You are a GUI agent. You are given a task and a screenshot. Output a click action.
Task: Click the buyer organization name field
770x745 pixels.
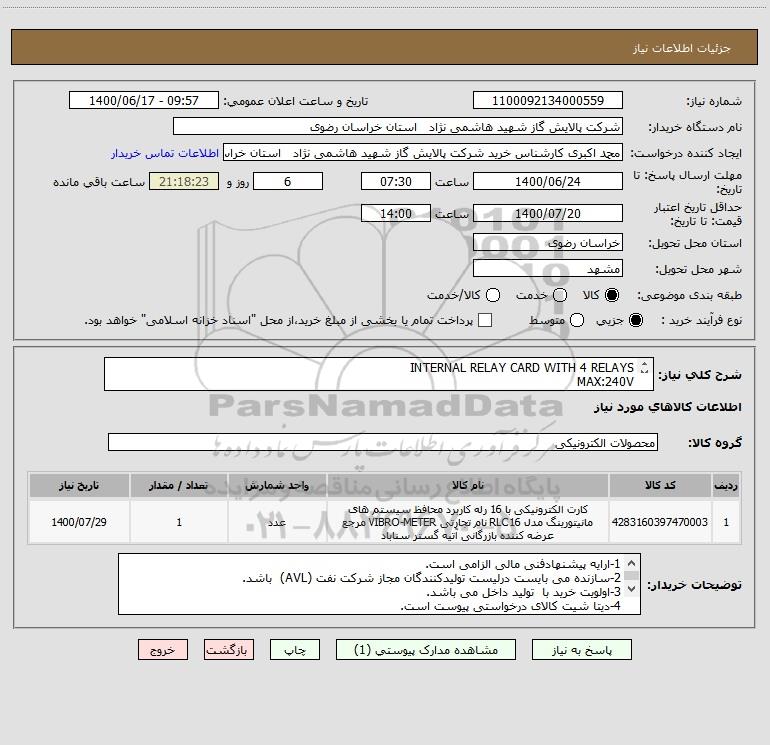pos(398,126)
